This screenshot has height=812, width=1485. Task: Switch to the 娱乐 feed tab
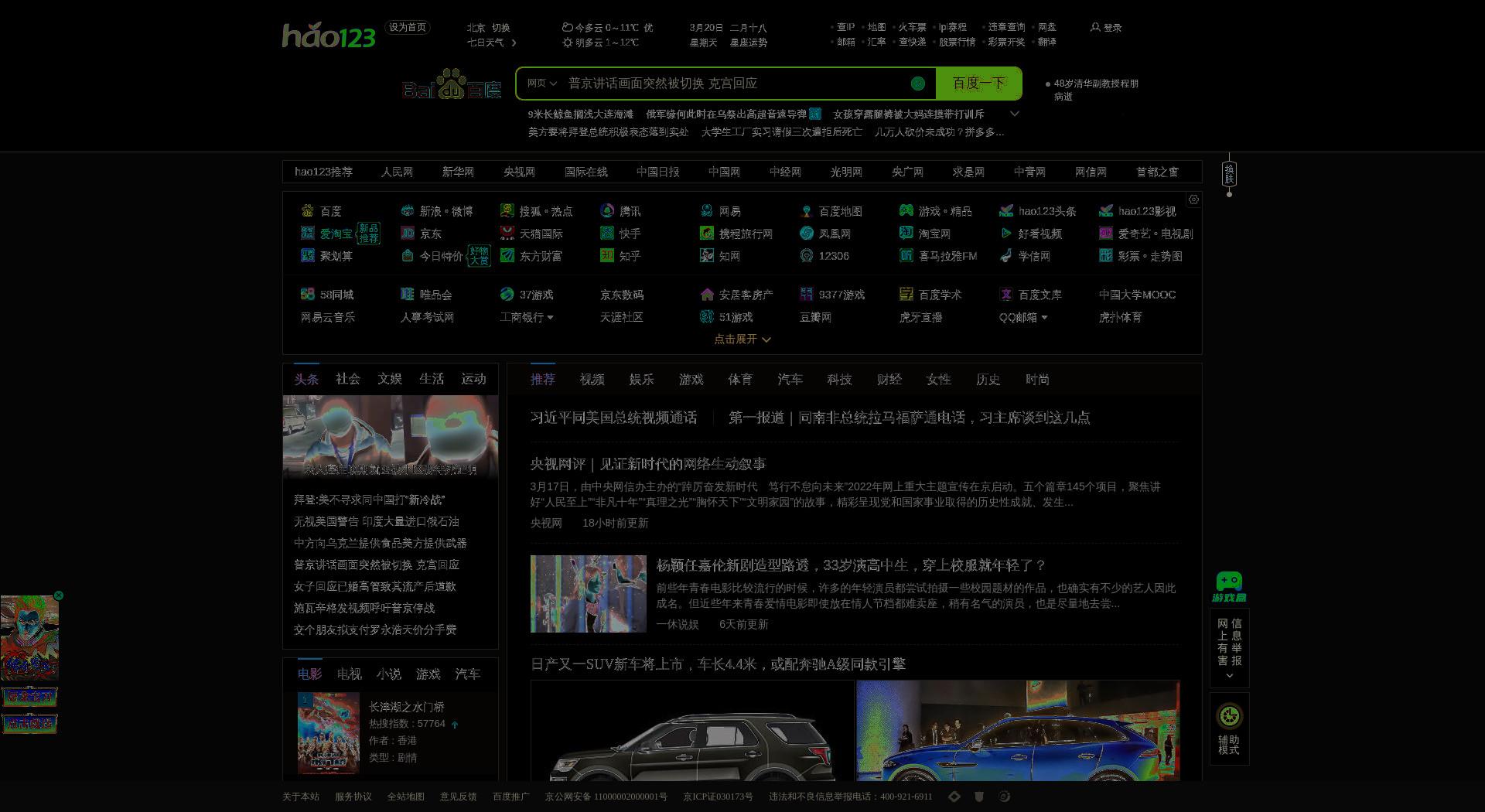(x=642, y=380)
